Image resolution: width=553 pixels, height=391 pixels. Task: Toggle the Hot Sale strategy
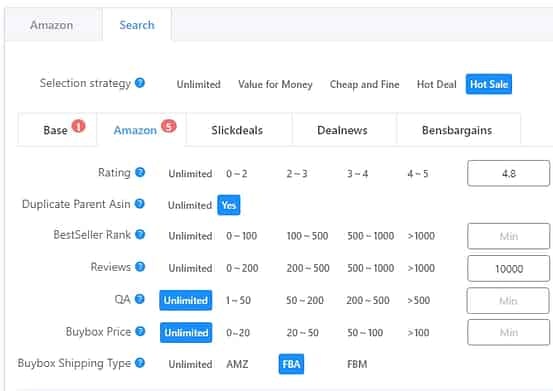489,84
